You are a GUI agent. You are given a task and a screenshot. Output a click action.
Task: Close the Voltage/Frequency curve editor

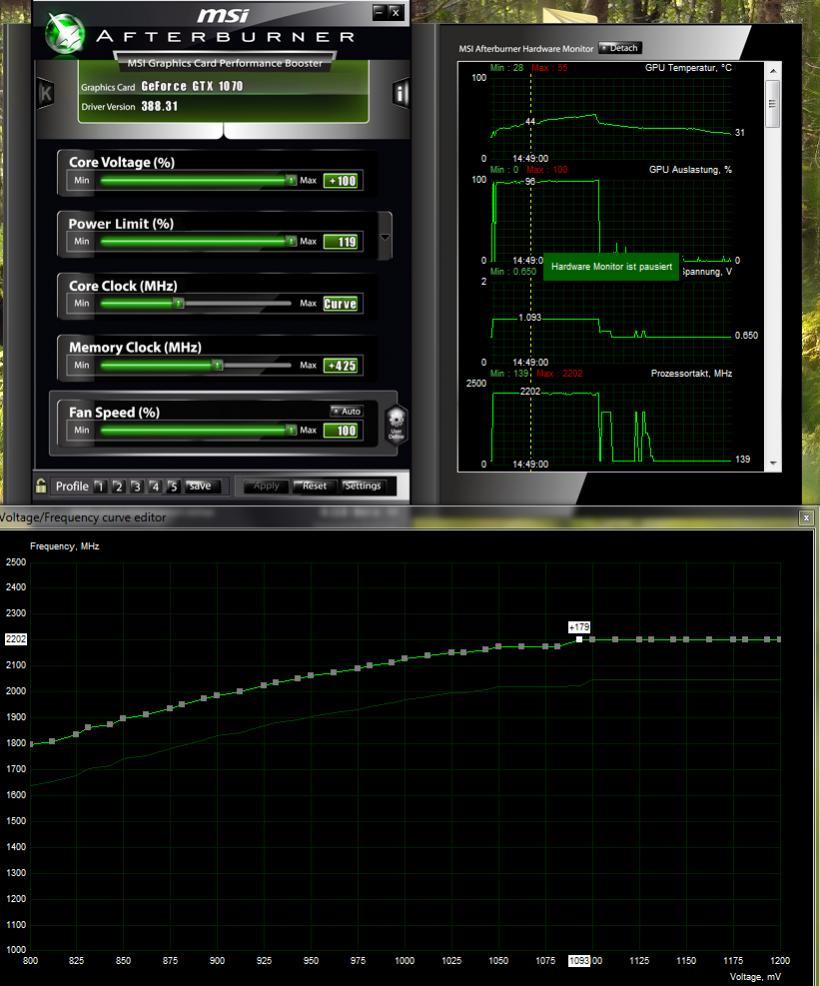coord(806,518)
